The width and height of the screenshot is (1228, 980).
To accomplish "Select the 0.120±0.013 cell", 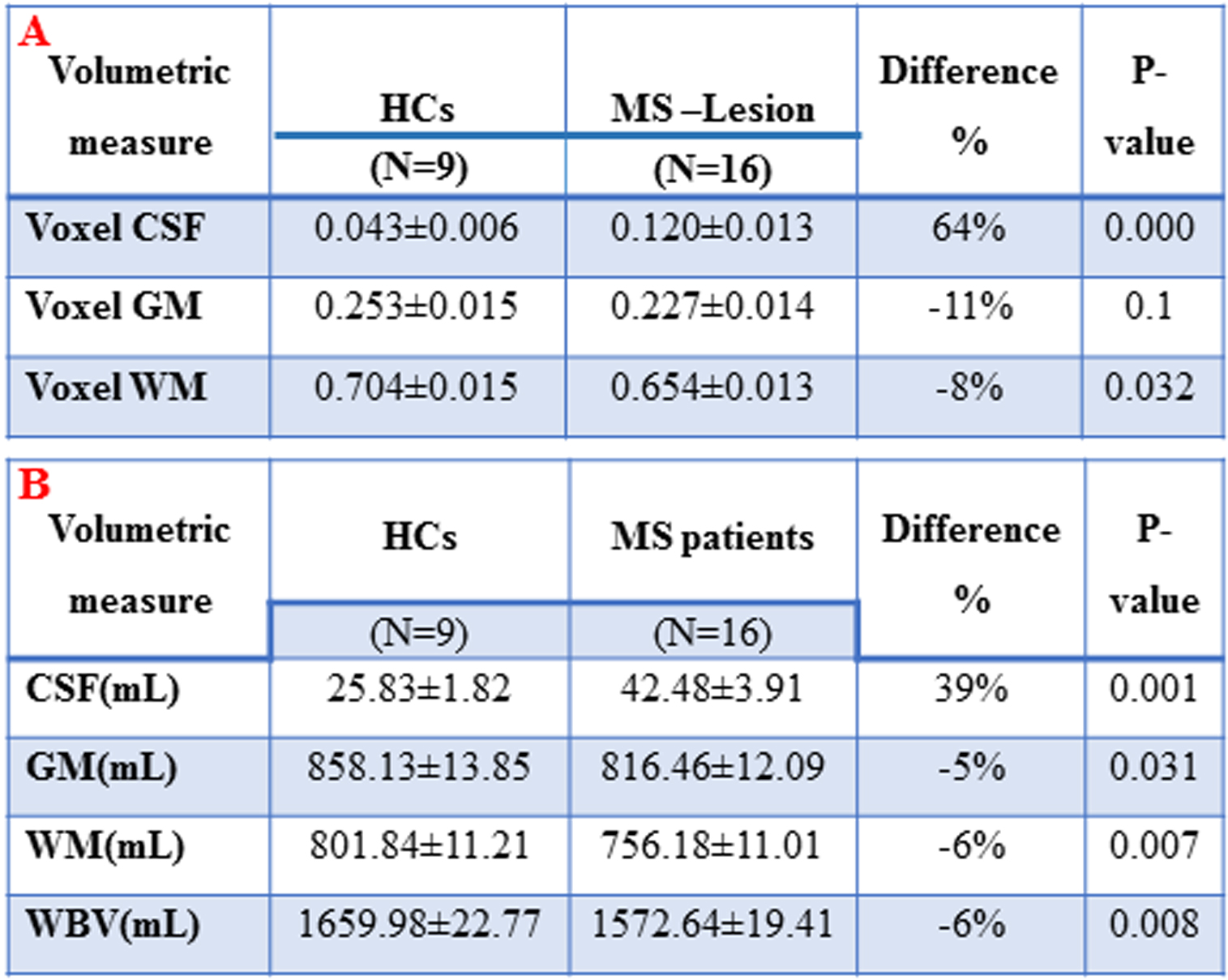I will pyautogui.click(x=712, y=228).
